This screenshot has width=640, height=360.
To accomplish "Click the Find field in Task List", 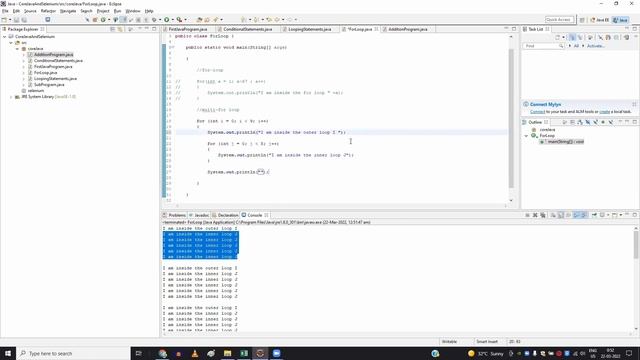I will (543, 46).
